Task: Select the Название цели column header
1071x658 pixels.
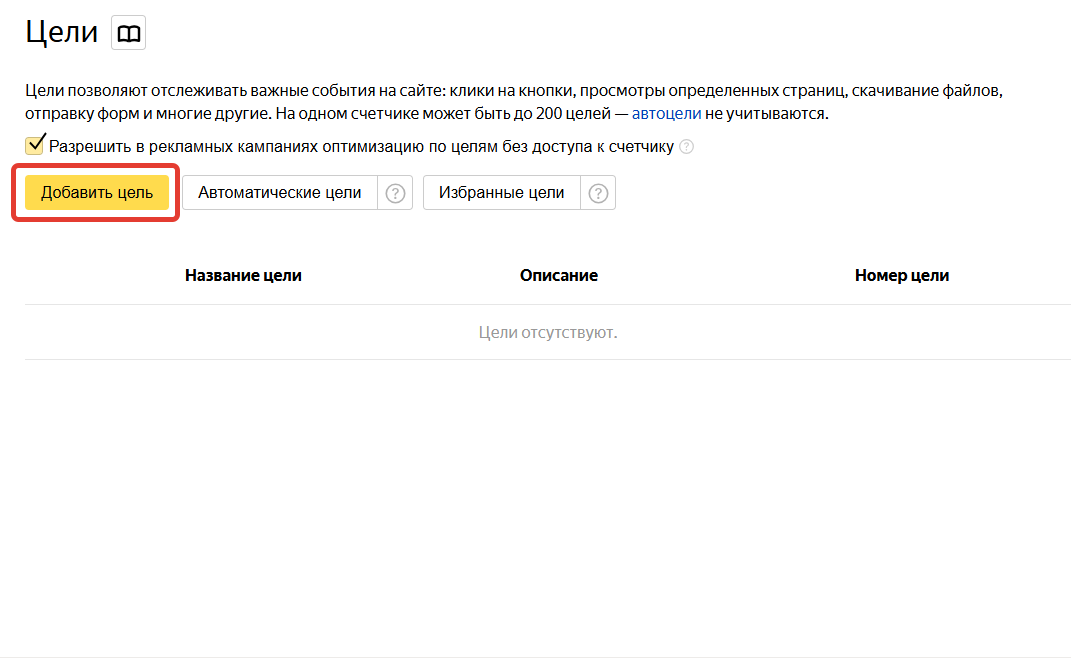Action: pos(243,275)
